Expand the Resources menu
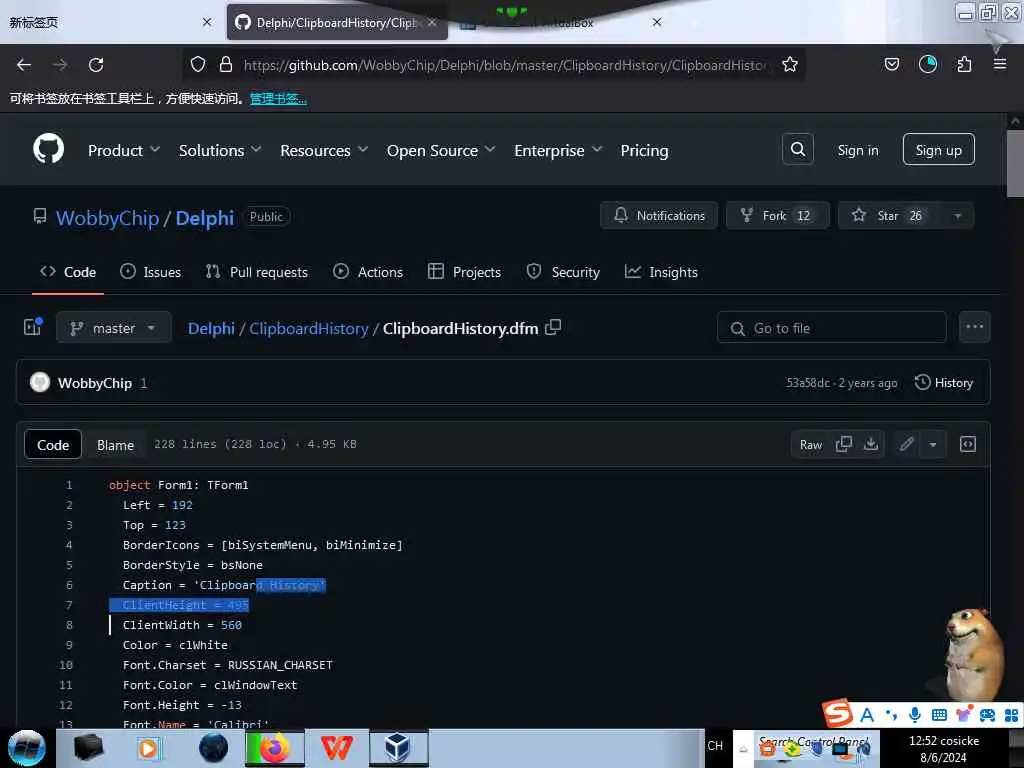This screenshot has height=768, width=1024. [325, 150]
